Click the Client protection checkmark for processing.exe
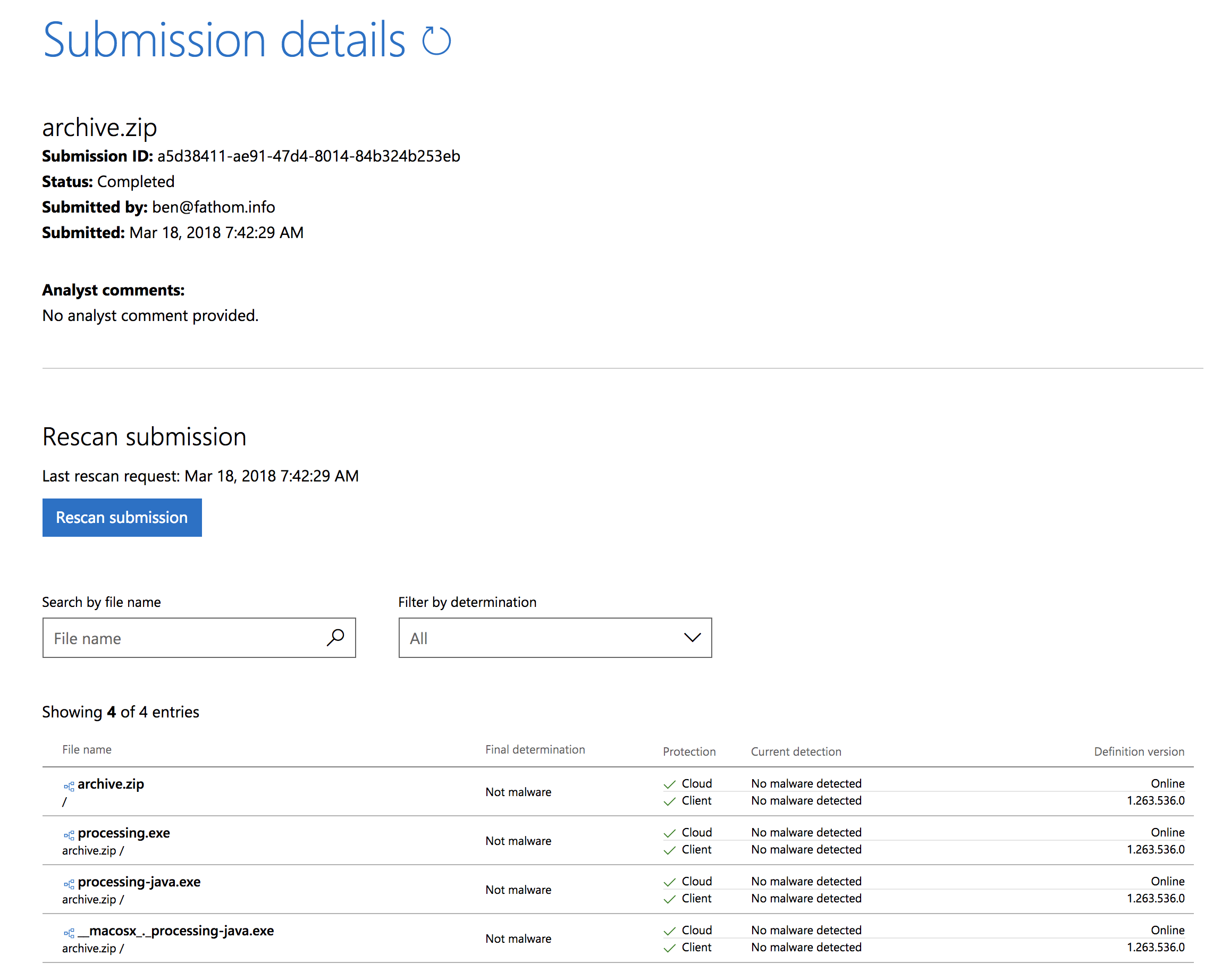 click(x=669, y=850)
